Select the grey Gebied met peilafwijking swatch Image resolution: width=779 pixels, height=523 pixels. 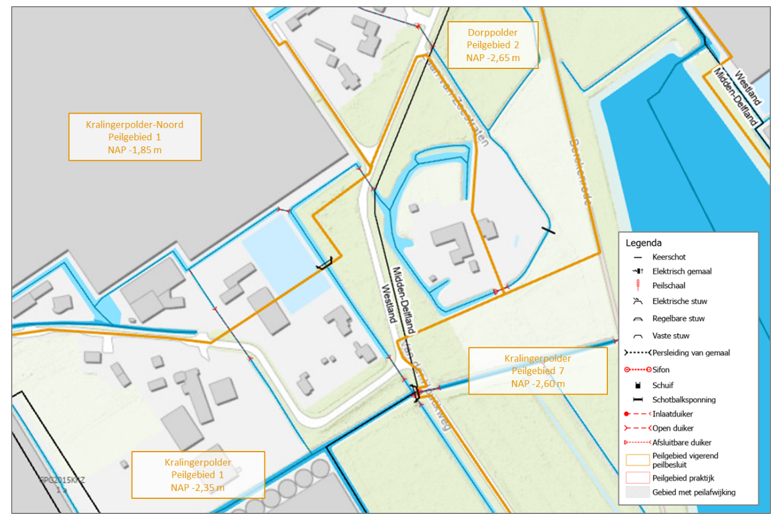coord(637,493)
